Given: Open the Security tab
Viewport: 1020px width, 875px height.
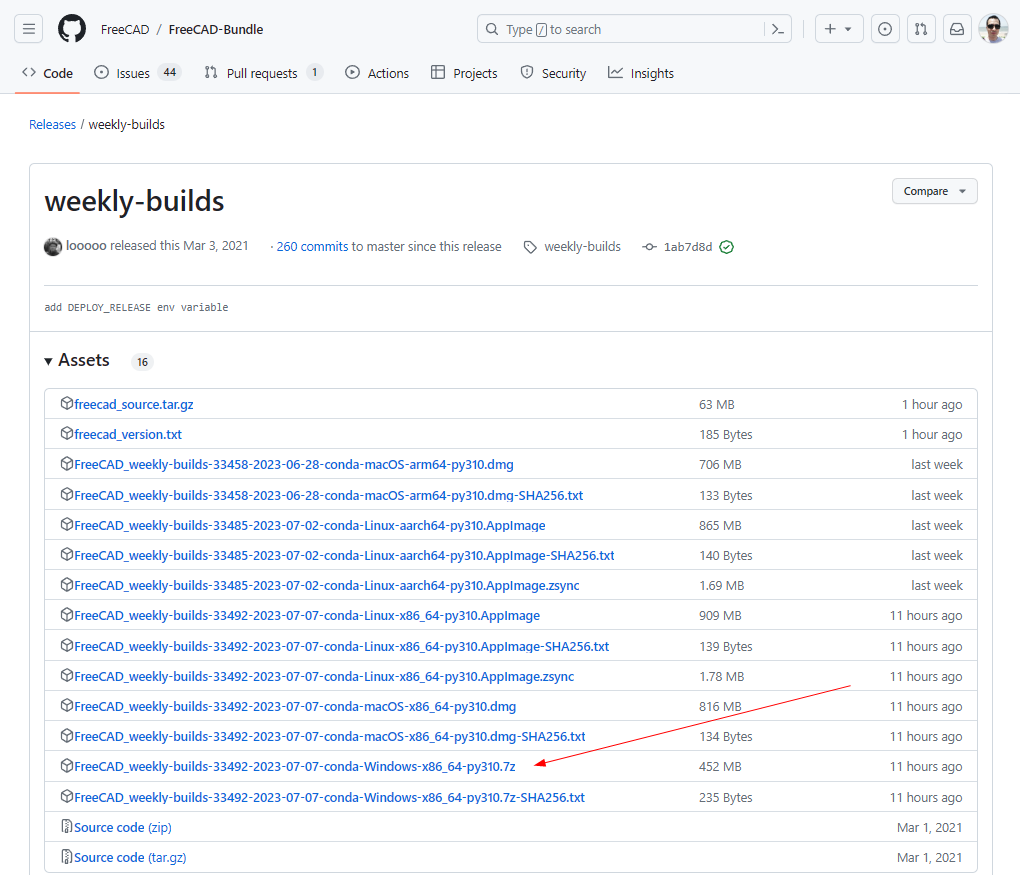Looking at the screenshot, I should point(554,74).
